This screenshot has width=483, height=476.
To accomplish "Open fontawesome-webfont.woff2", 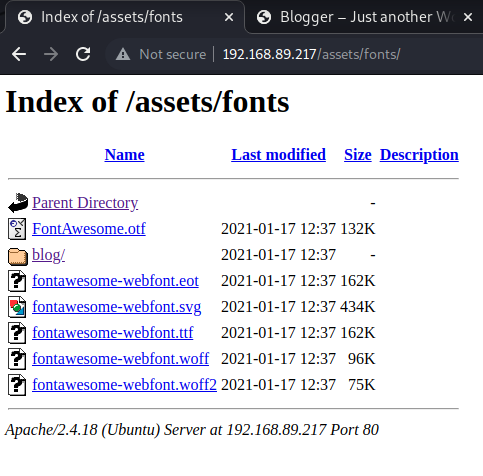I will point(124,385).
